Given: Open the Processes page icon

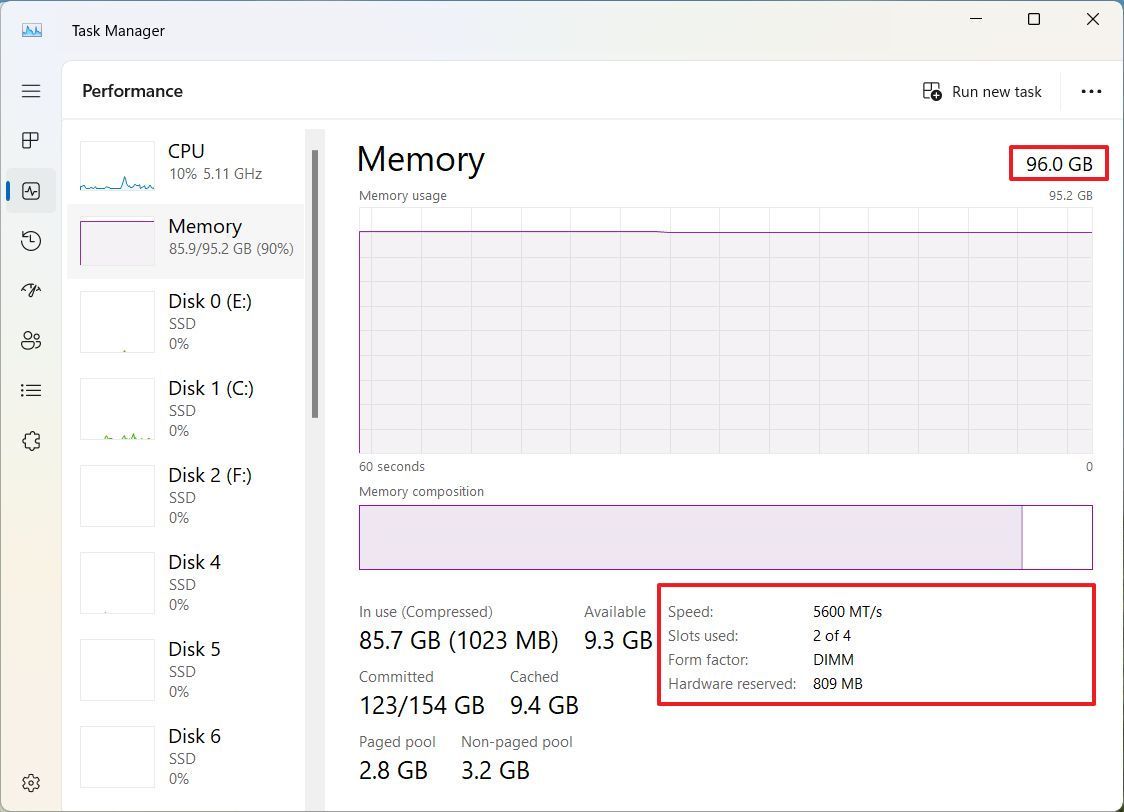Looking at the screenshot, I should [x=31, y=140].
